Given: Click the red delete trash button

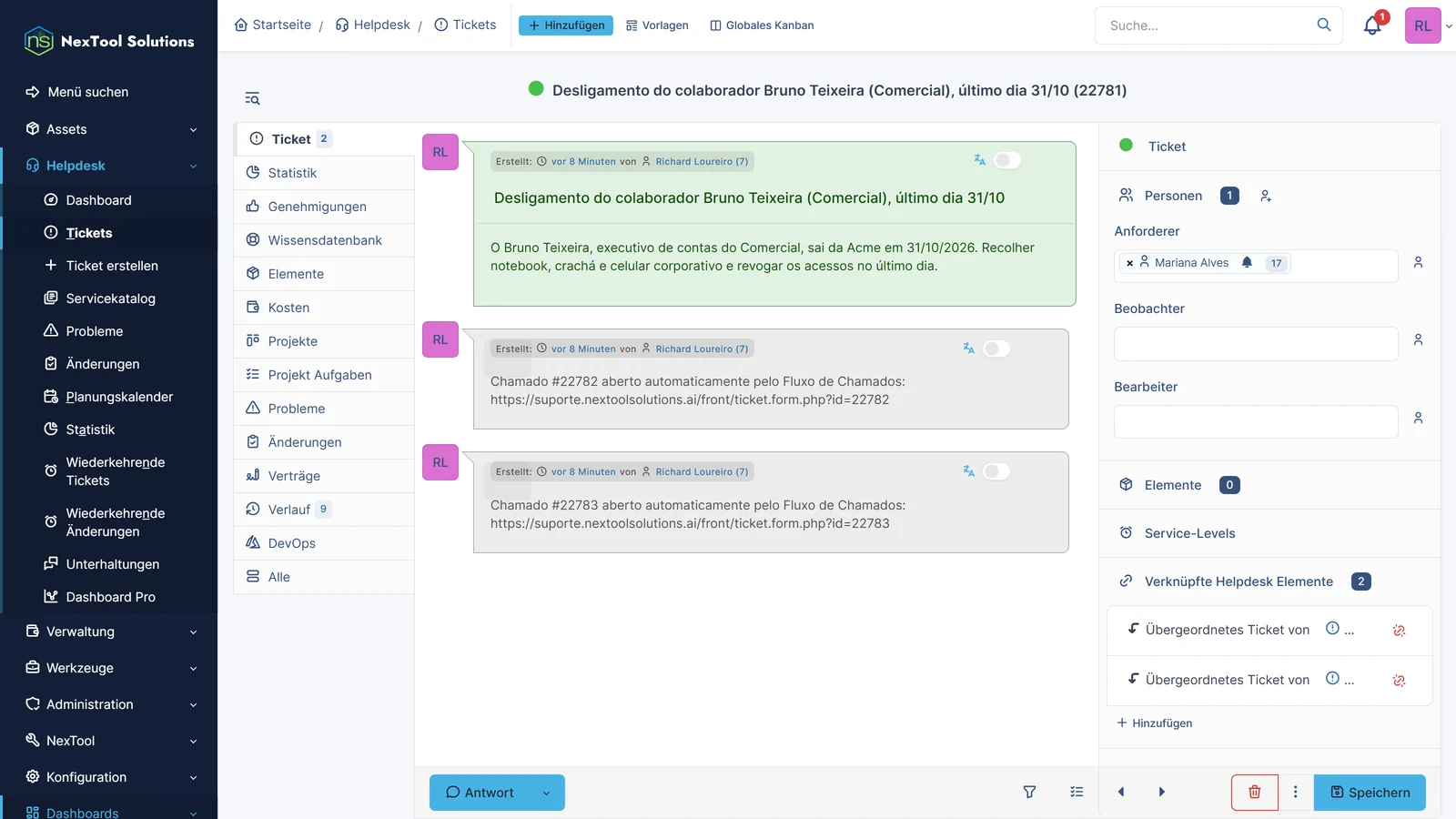Looking at the screenshot, I should [x=1254, y=792].
